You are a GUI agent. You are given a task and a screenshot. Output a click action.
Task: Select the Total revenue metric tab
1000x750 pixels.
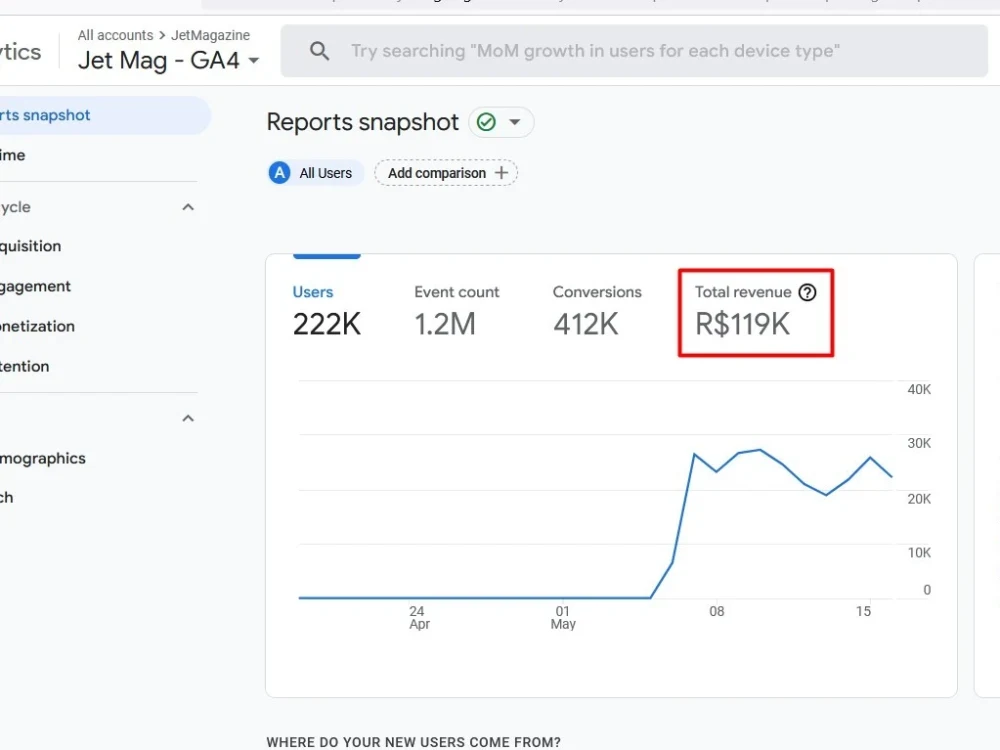point(756,312)
